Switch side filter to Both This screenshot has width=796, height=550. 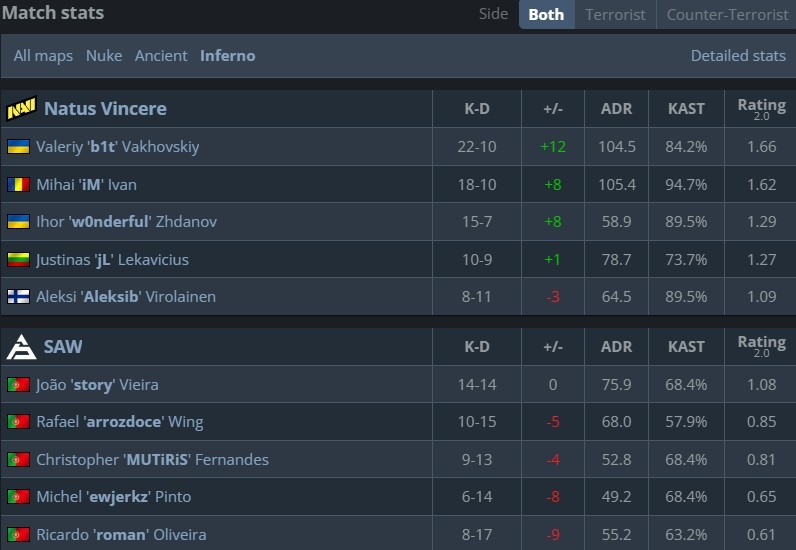pyautogui.click(x=546, y=15)
